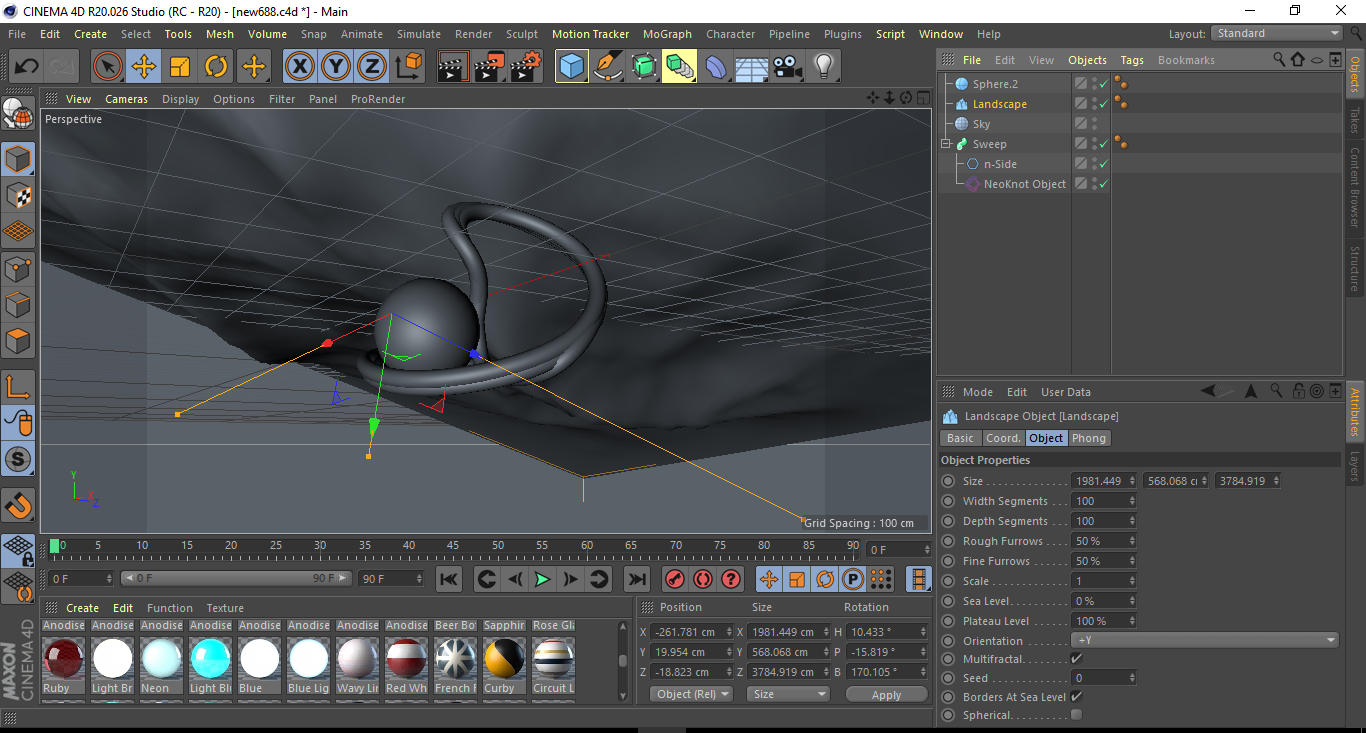Toggle Sky visibility dots

1094,124
